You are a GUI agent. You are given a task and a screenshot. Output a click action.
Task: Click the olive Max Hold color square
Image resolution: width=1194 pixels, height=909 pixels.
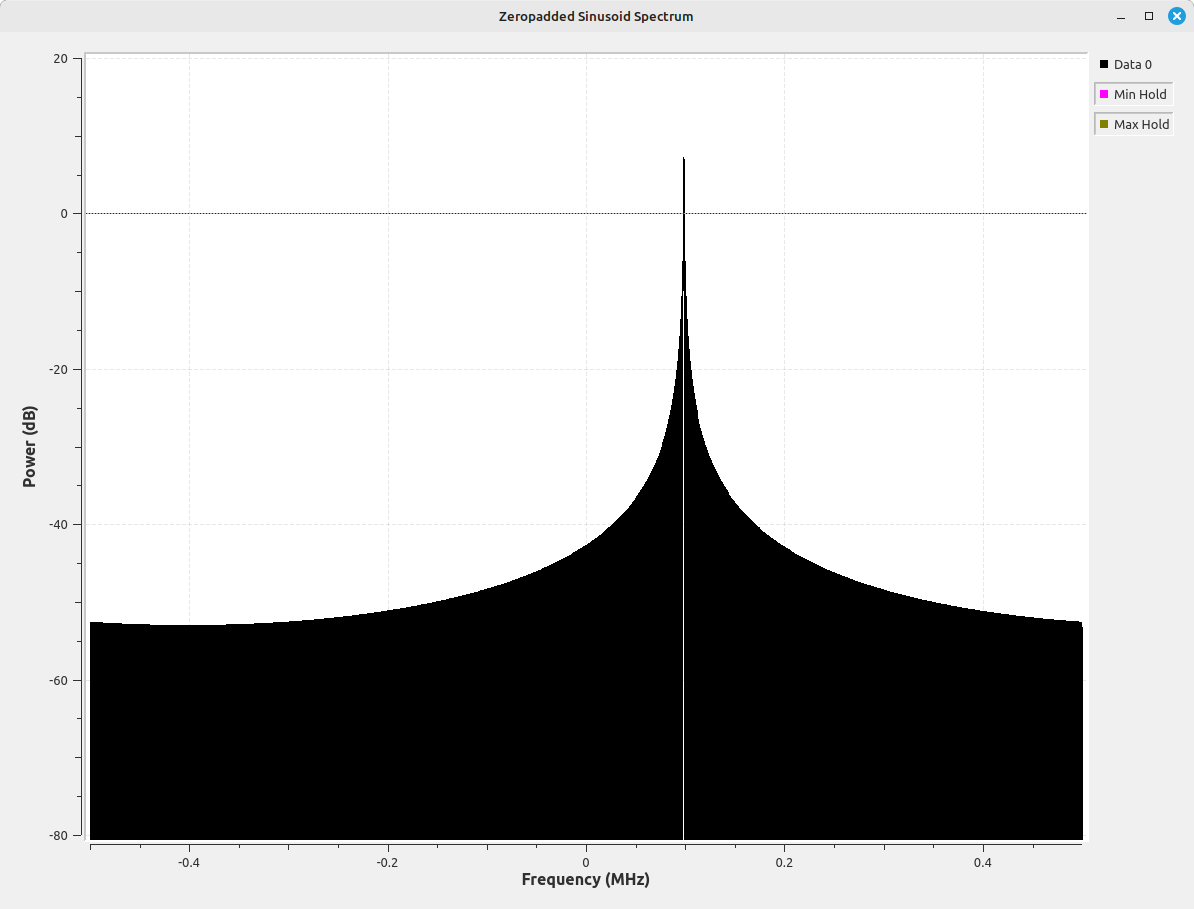pos(1104,124)
